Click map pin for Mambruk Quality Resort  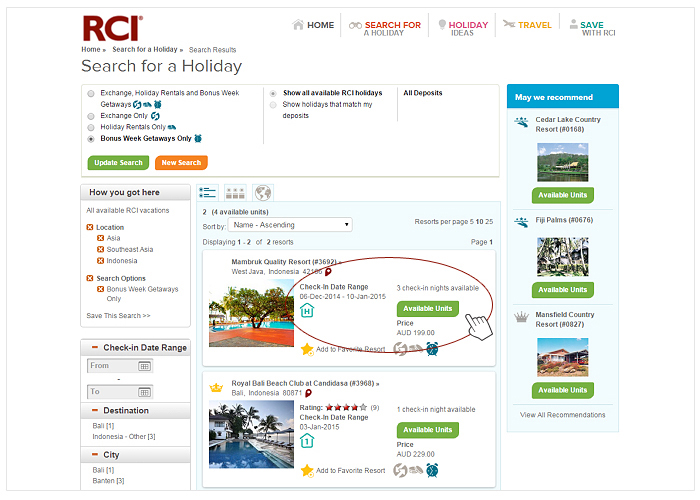click(x=328, y=272)
